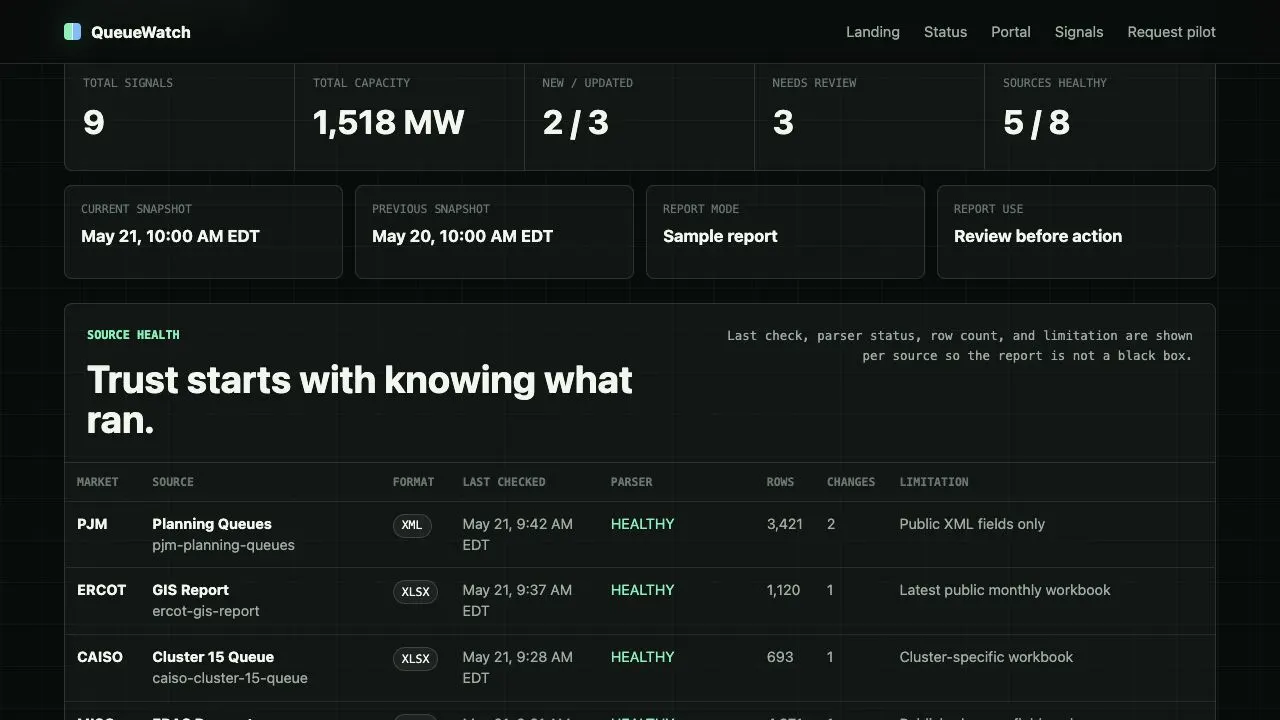The width and height of the screenshot is (1280, 720).
Task: Click the HEALTHY parser status for PJM
Action: [643, 524]
